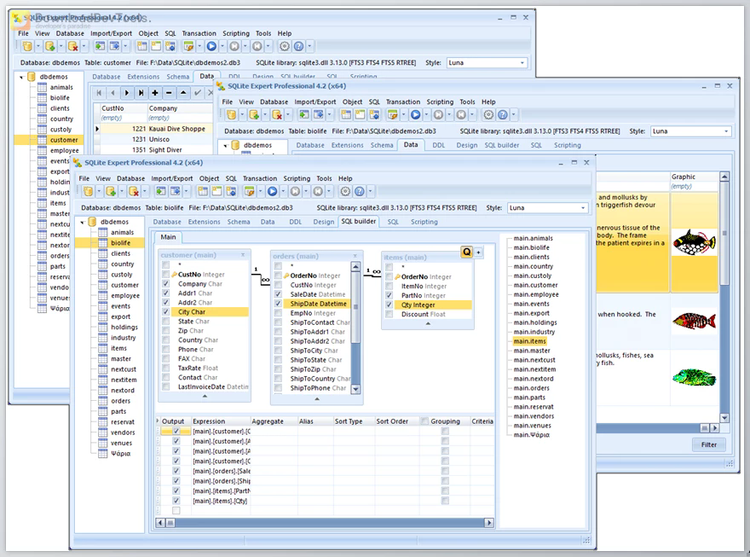Click the Filter button in middle window
The image size is (750, 557).
pyautogui.click(x=708, y=445)
